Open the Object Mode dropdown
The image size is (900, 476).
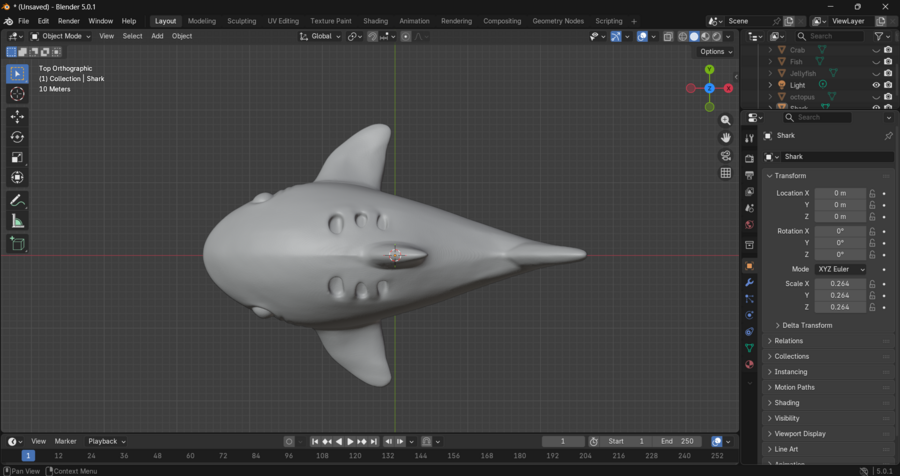60,36
